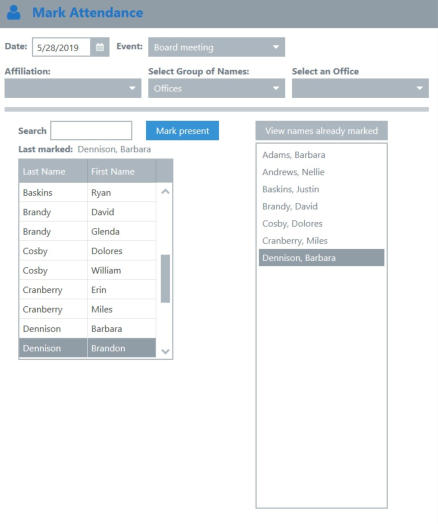Open the Select Group of Names dropdown
Viewport: 438px width, 524px height.
click(216, 88)
